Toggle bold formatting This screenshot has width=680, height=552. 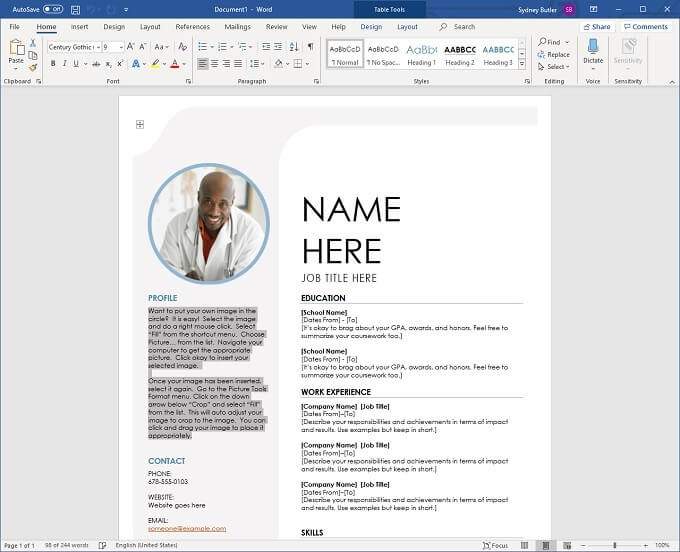(x=53, y=64)
